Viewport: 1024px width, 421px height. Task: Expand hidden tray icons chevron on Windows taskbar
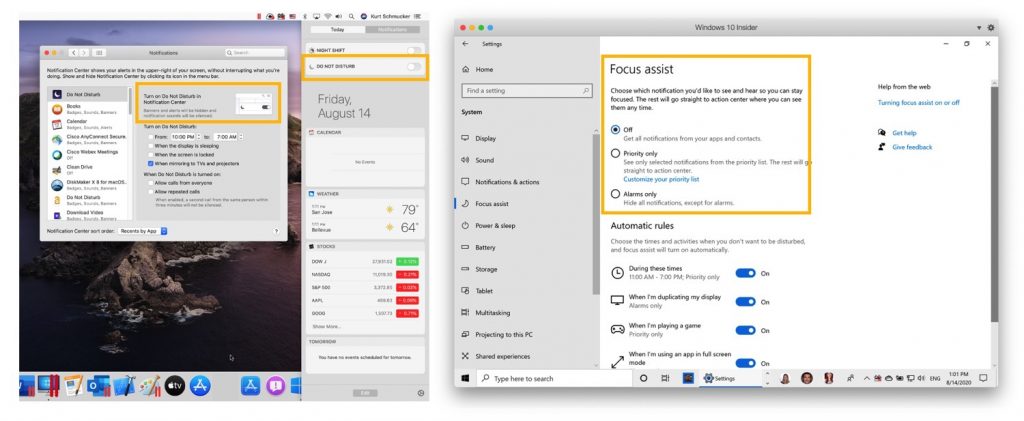click(867, 379)
